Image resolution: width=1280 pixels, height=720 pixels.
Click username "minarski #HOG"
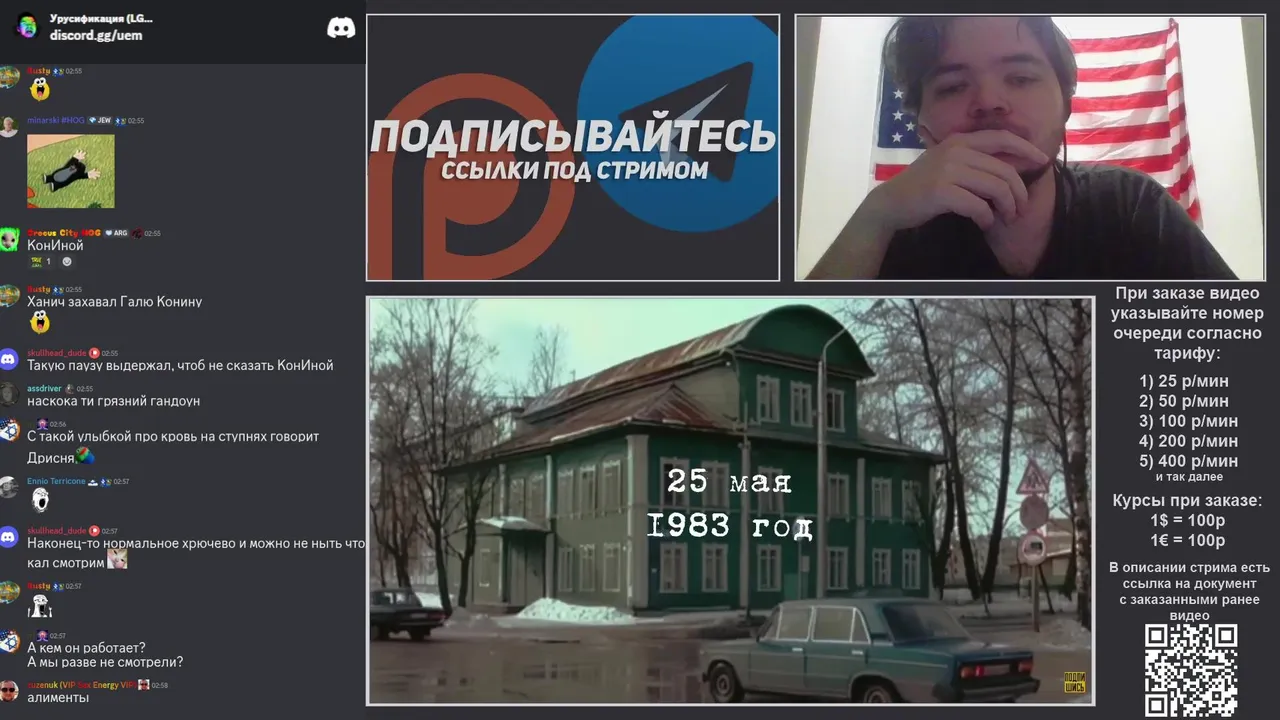pos(56,120)
